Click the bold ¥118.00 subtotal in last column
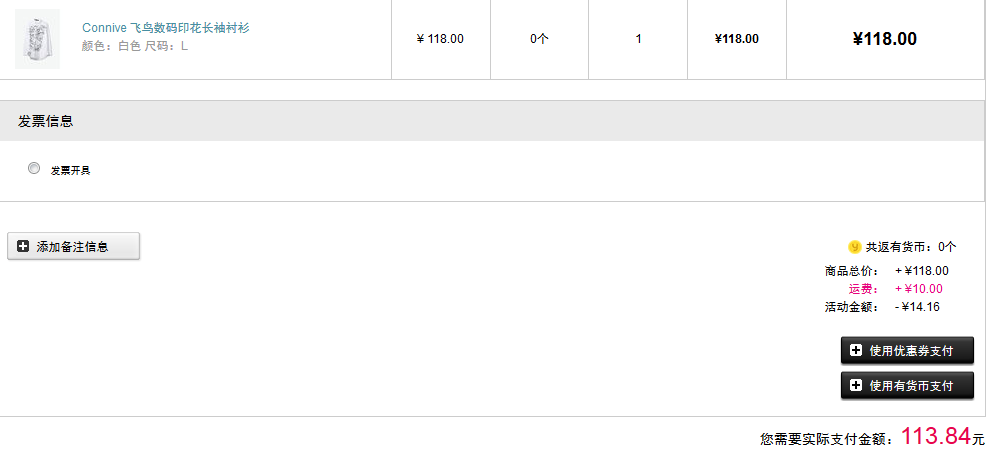The image size is (988, 449). tap(885, 39)
